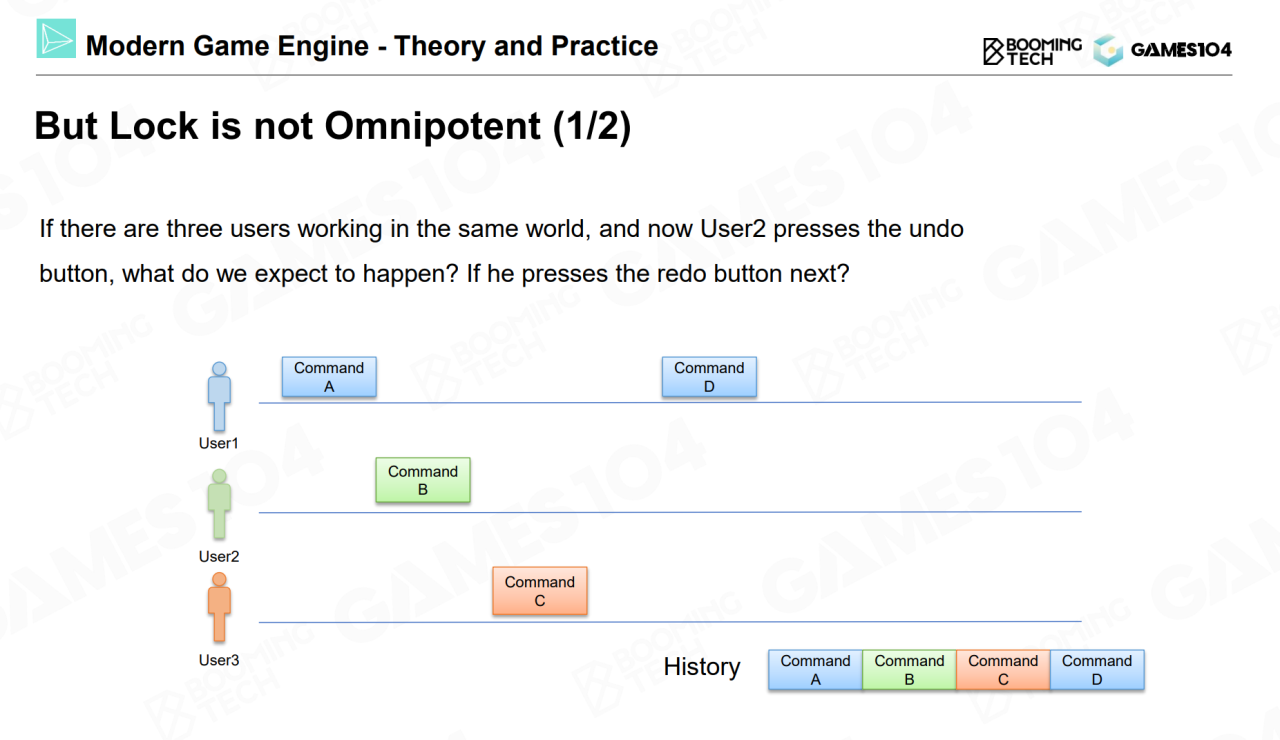The width and height of the screenshot is (1280, 740).
Task: Click Command D box on User1's timeline
Action: 709,377
